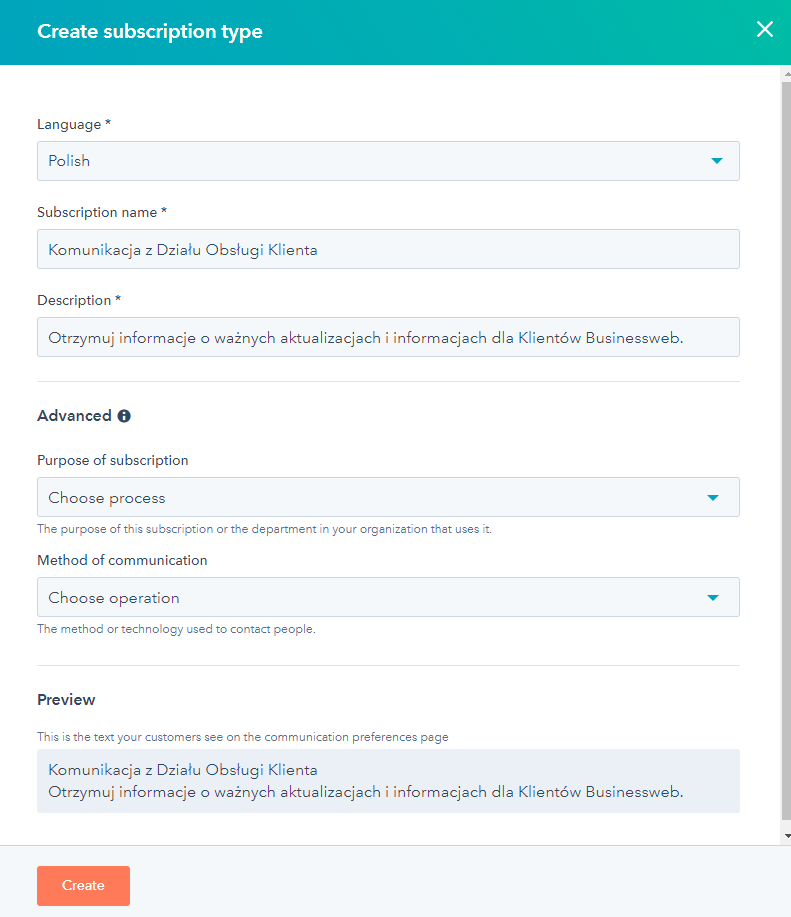The width and height of the screenshot is (791, 917).
Task: Click the Create button
Action: coord(84,885)
